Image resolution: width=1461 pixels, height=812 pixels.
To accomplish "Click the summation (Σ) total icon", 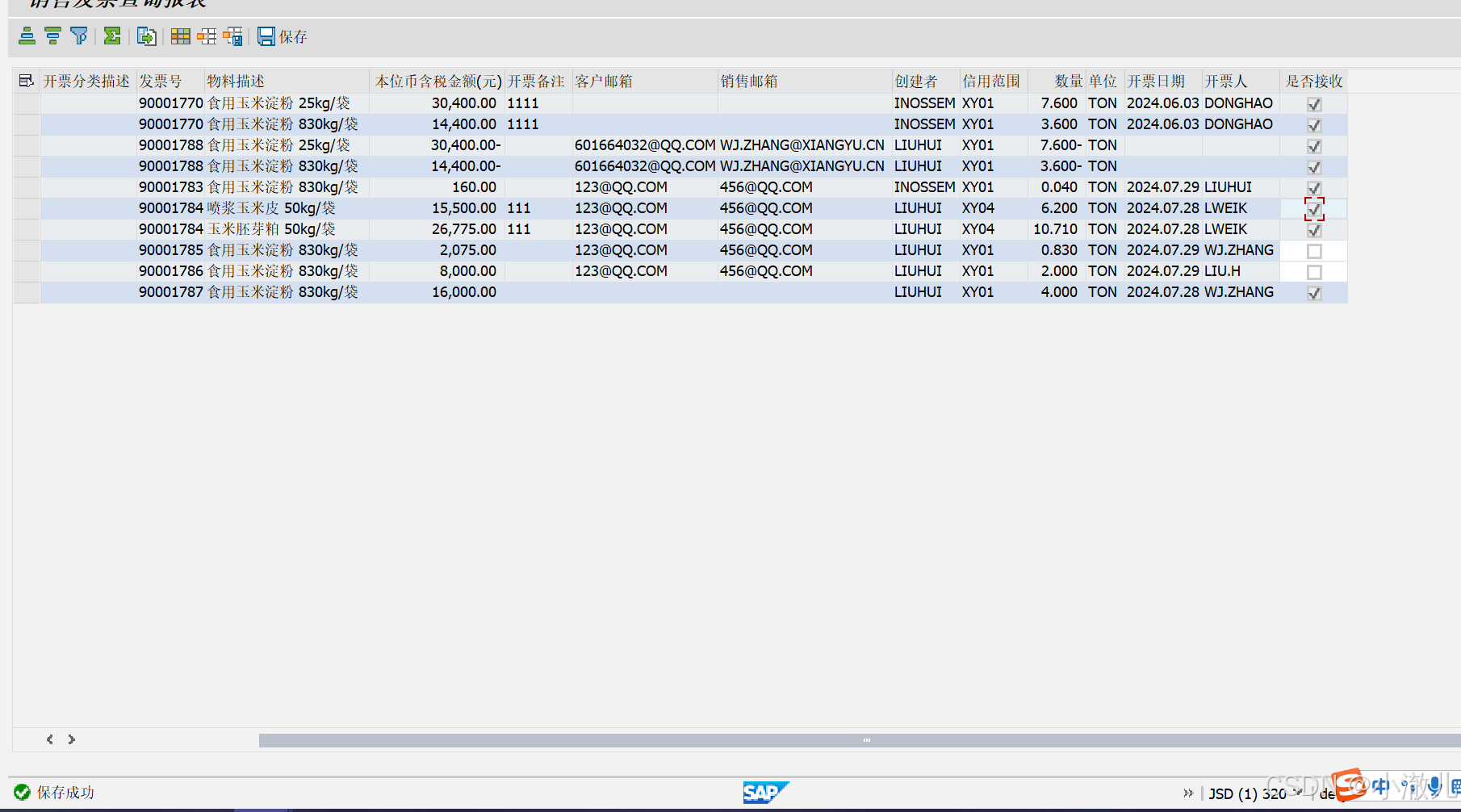I will coord(112,36).
